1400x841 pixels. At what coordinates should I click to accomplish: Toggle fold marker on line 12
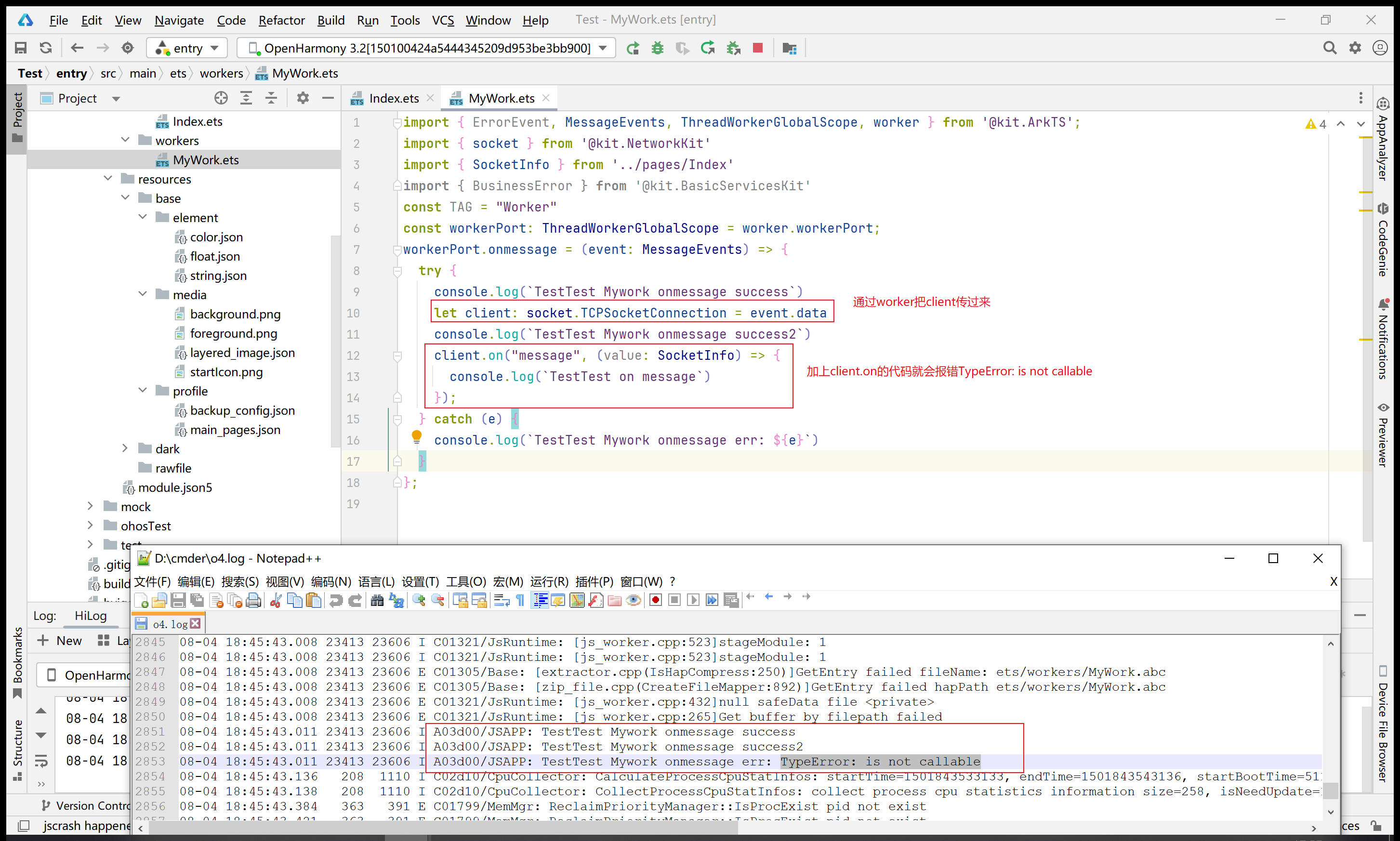pos(397,356)
